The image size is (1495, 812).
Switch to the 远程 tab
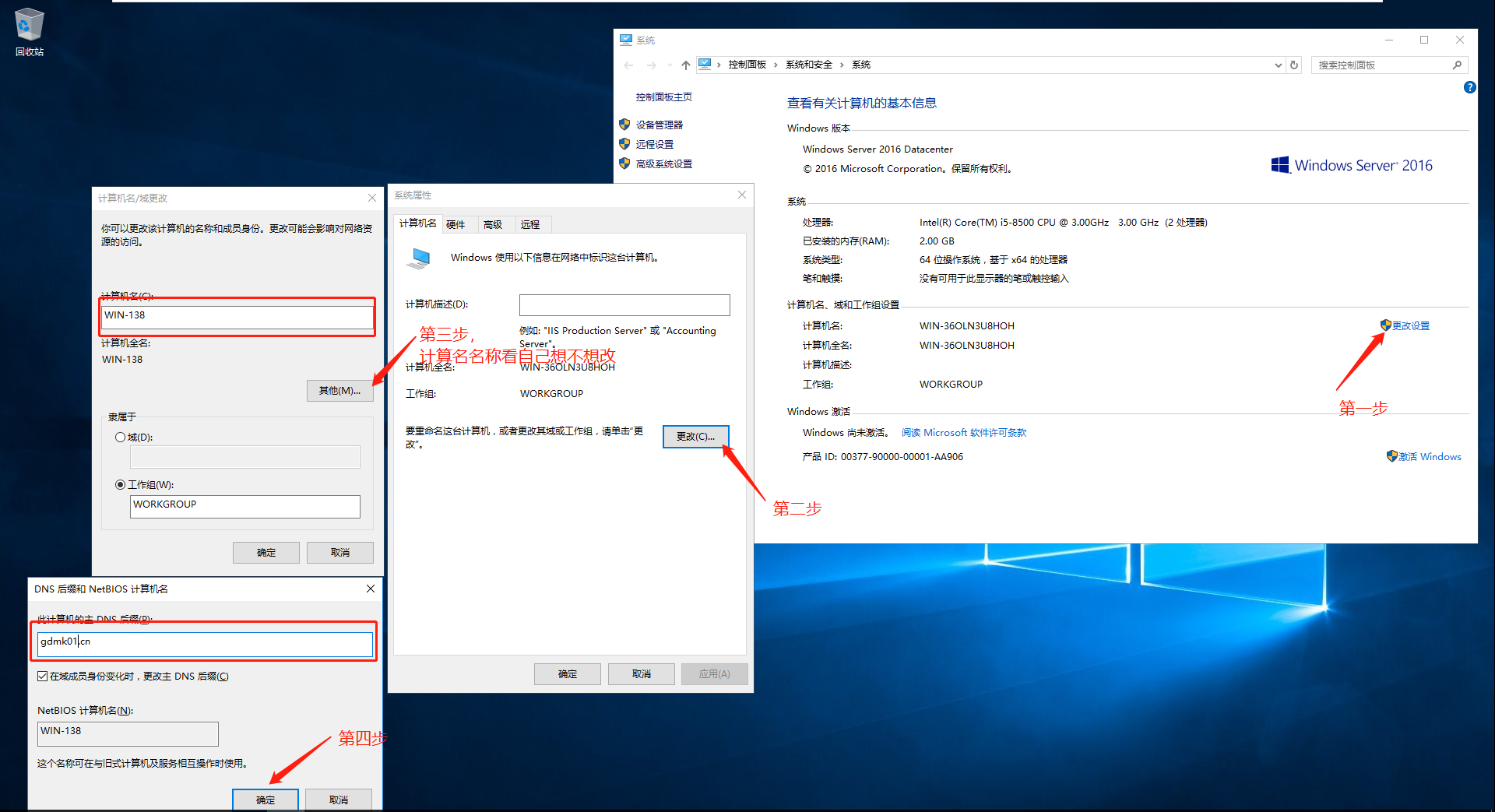point(532,223)
